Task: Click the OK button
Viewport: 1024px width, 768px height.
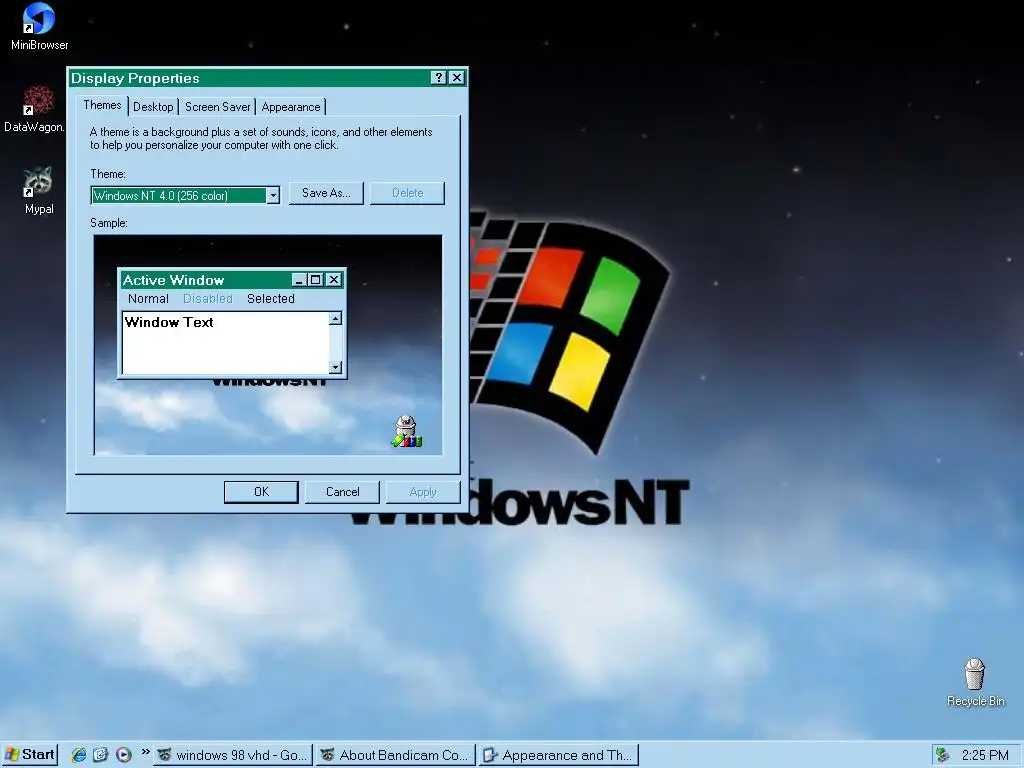Action: 261,492
